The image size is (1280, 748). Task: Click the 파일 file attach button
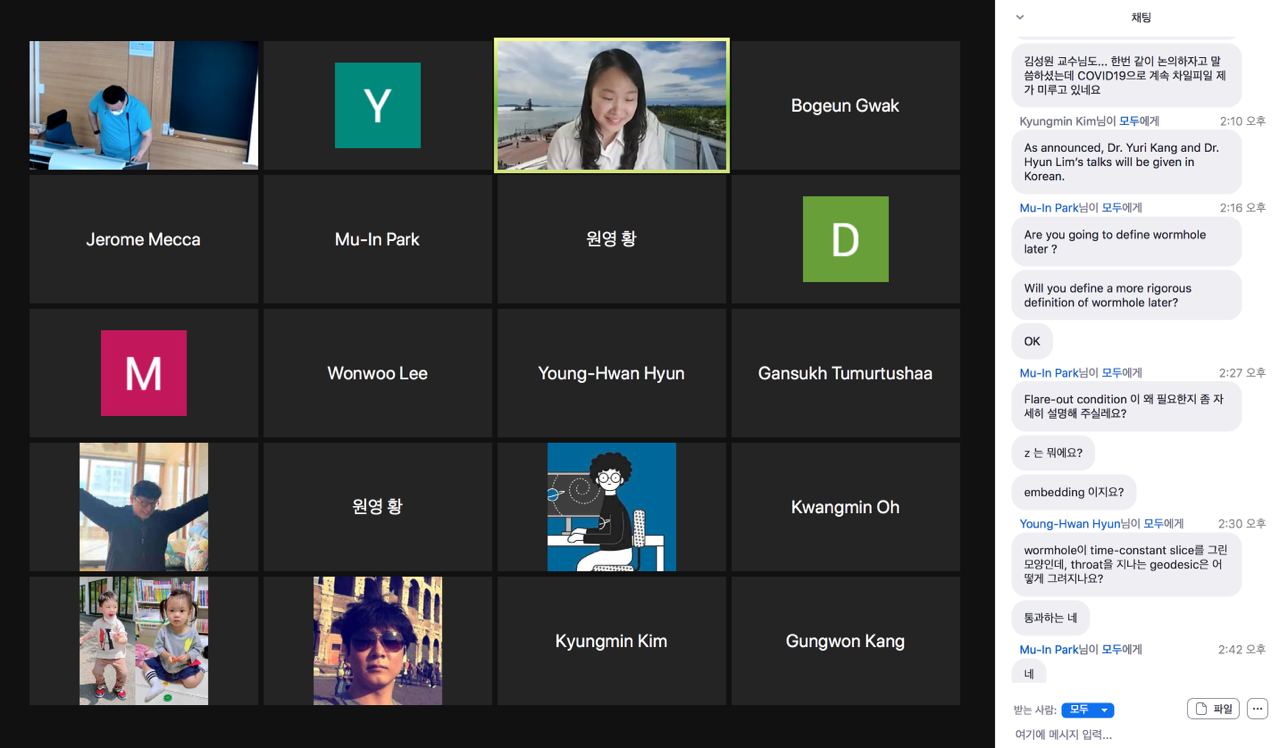(1213, 709)
